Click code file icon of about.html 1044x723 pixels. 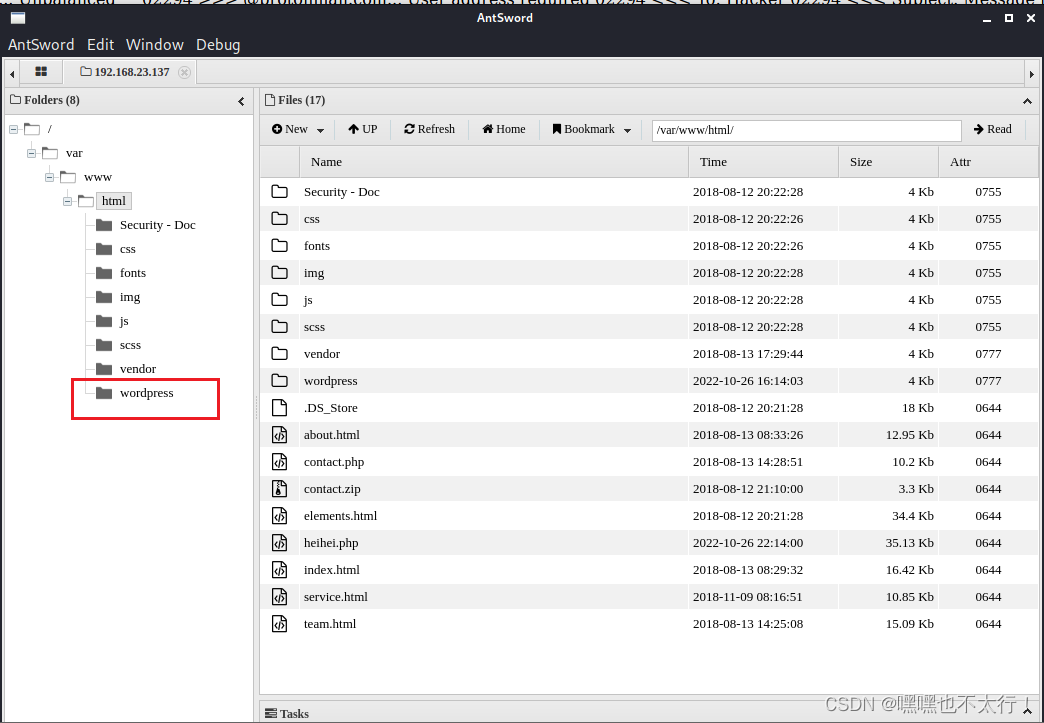click(x=280, y=435)
